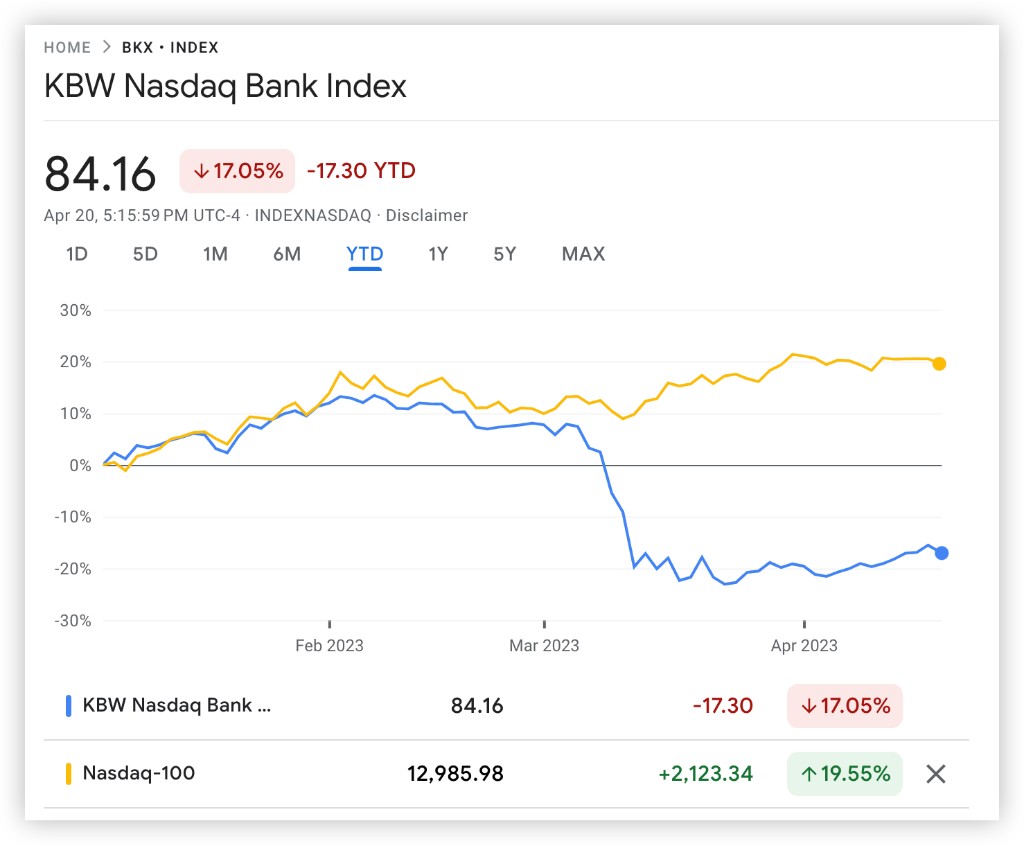
Task: Click the breadcrumb chevron after HOME
Action: [106, 48]
